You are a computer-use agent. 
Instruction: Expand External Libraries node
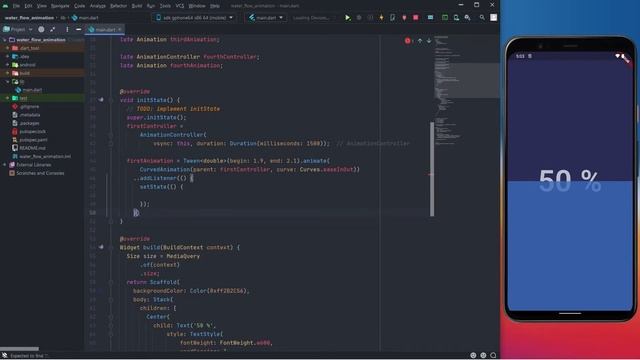[5, 164]
